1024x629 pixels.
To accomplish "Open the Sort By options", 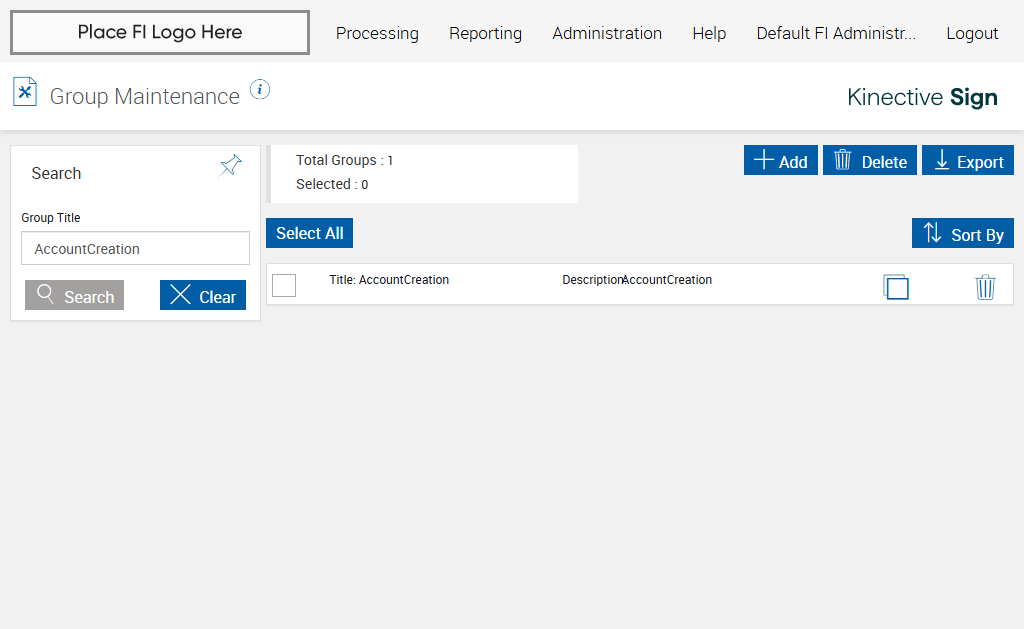I will point(962,234).
